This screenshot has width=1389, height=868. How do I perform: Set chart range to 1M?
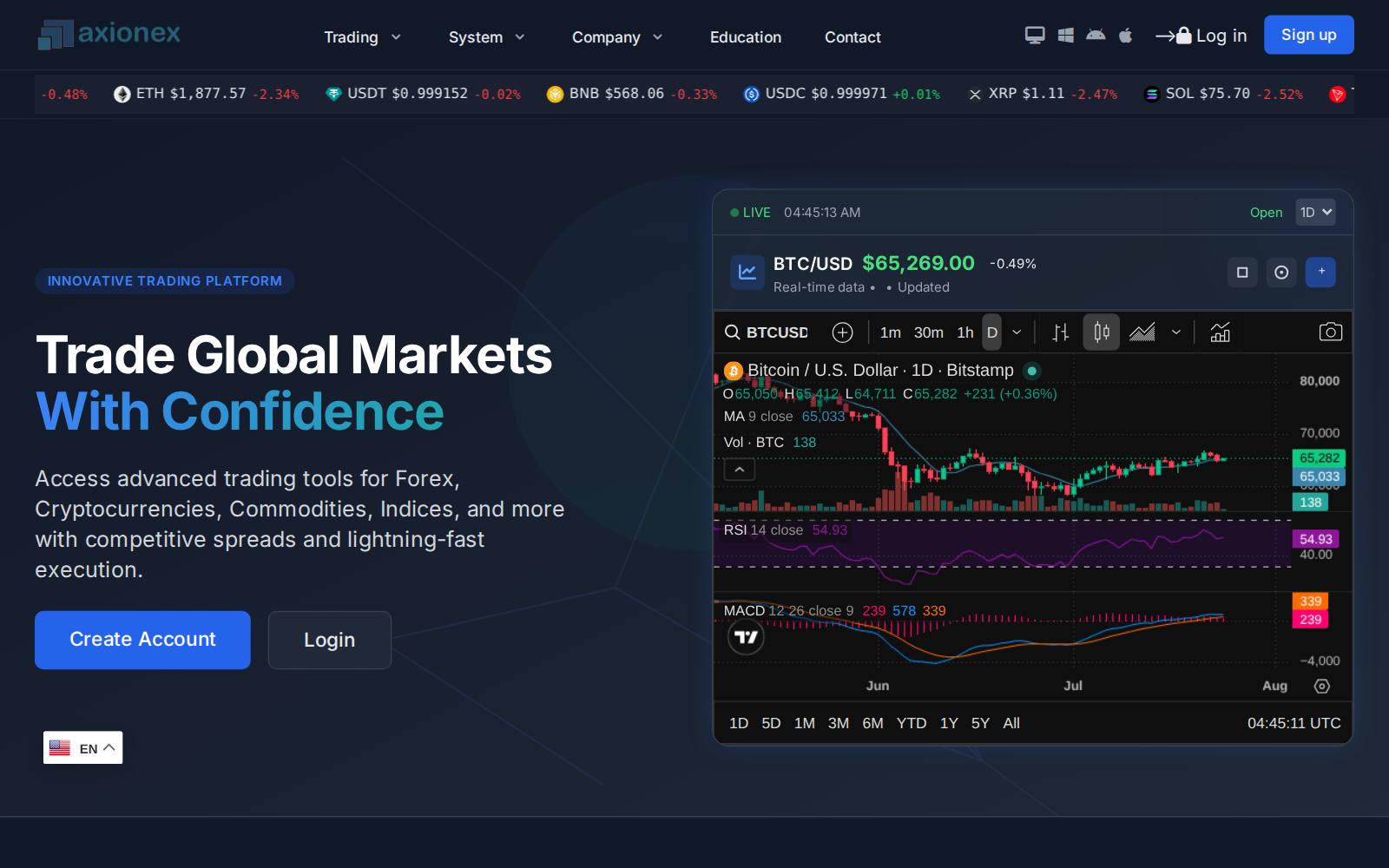pos(805,723)
